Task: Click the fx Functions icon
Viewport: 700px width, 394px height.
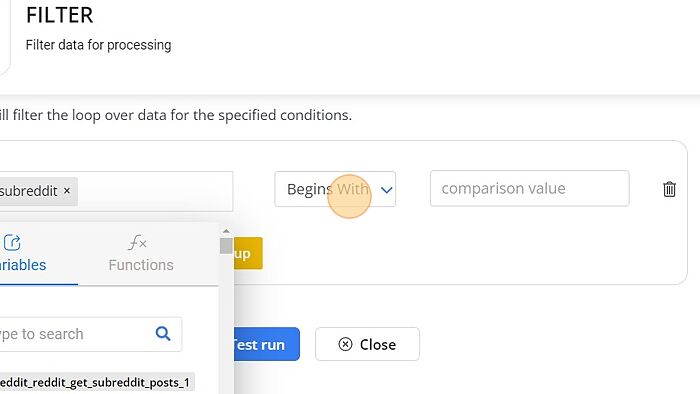Action: coord(138,243)
